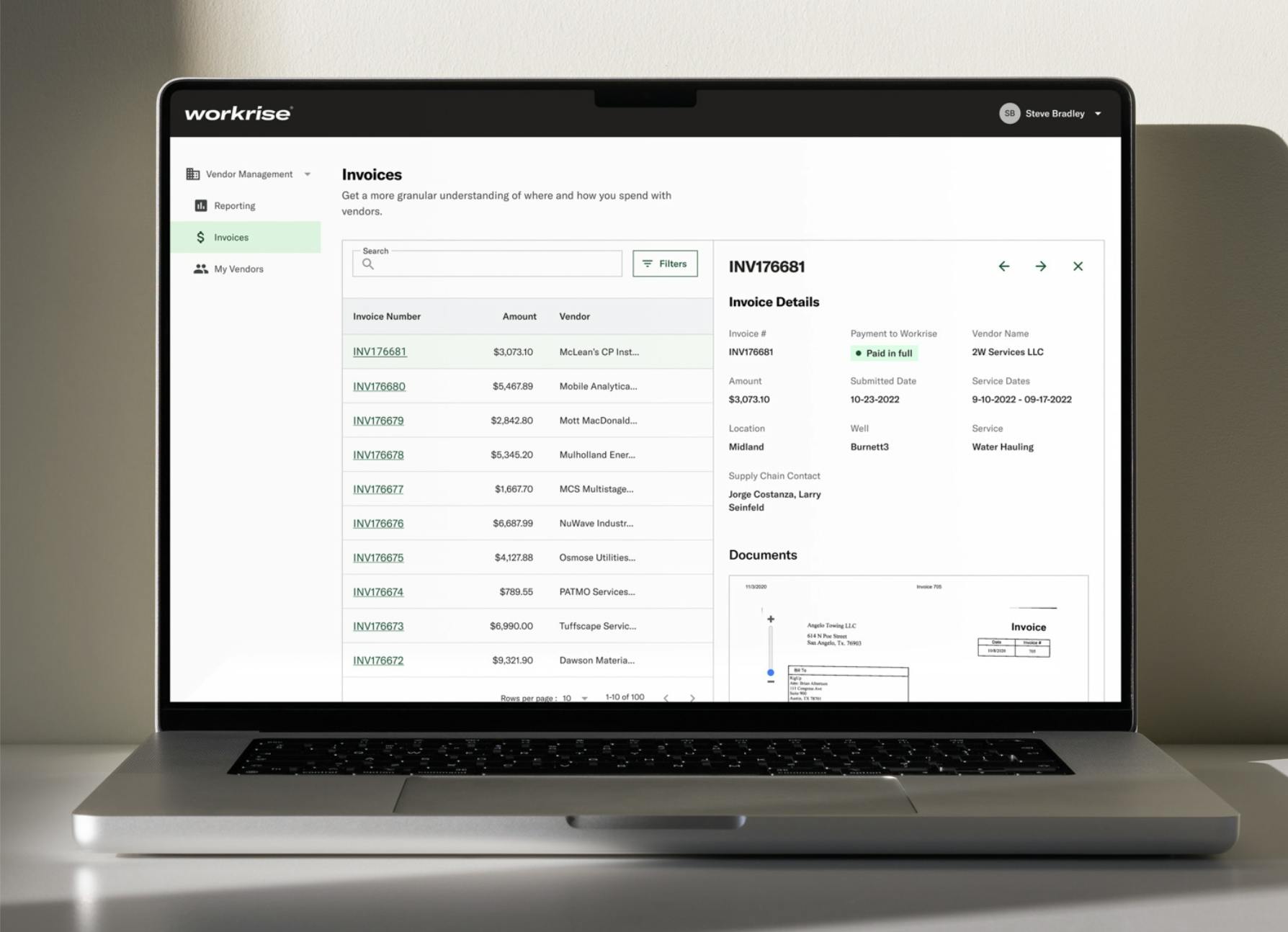
Task: Click the magnifier icon in the search box
Action: (x=368, y=264)
